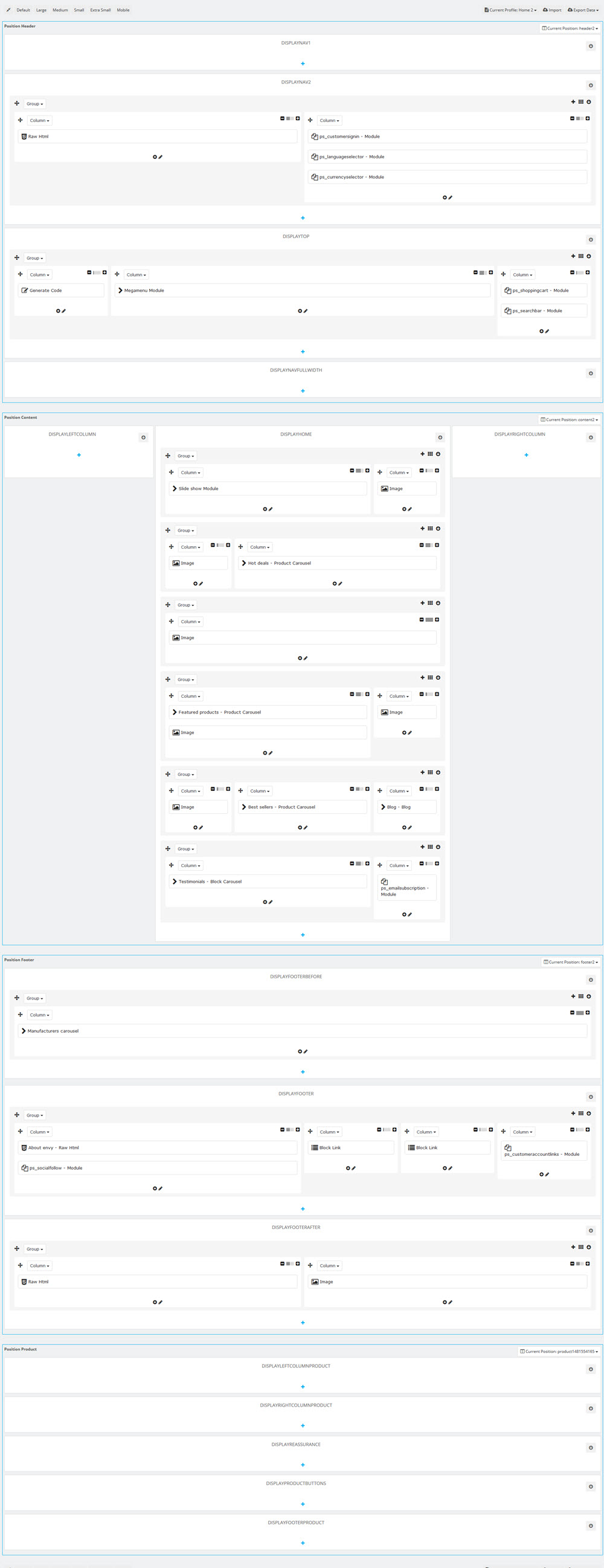Click add plus in DISPLAYLEFTCOLUMN
Screen dimensions: 604x1568
point(79,455)
